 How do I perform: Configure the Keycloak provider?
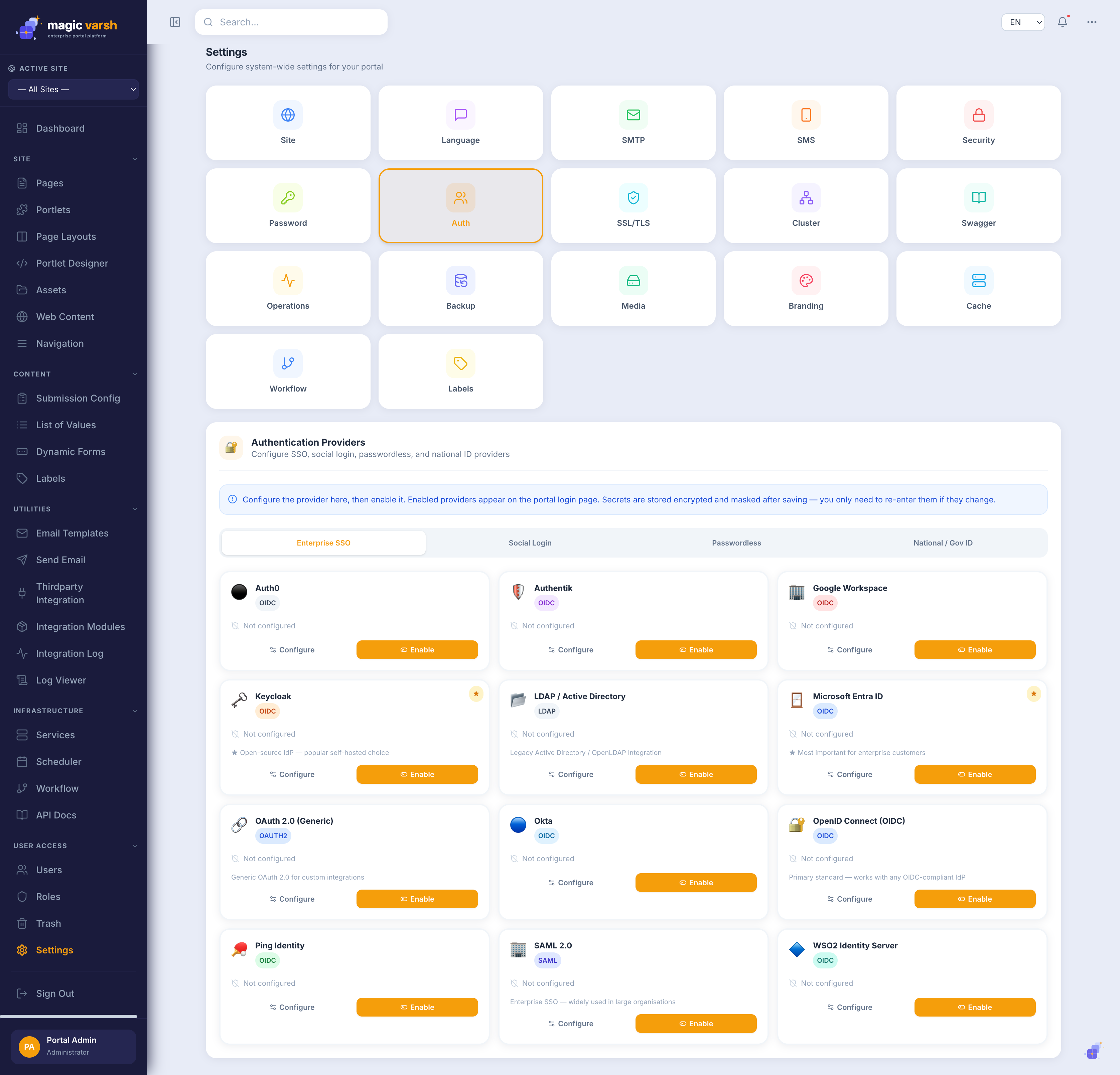click(x=292, y=774)
